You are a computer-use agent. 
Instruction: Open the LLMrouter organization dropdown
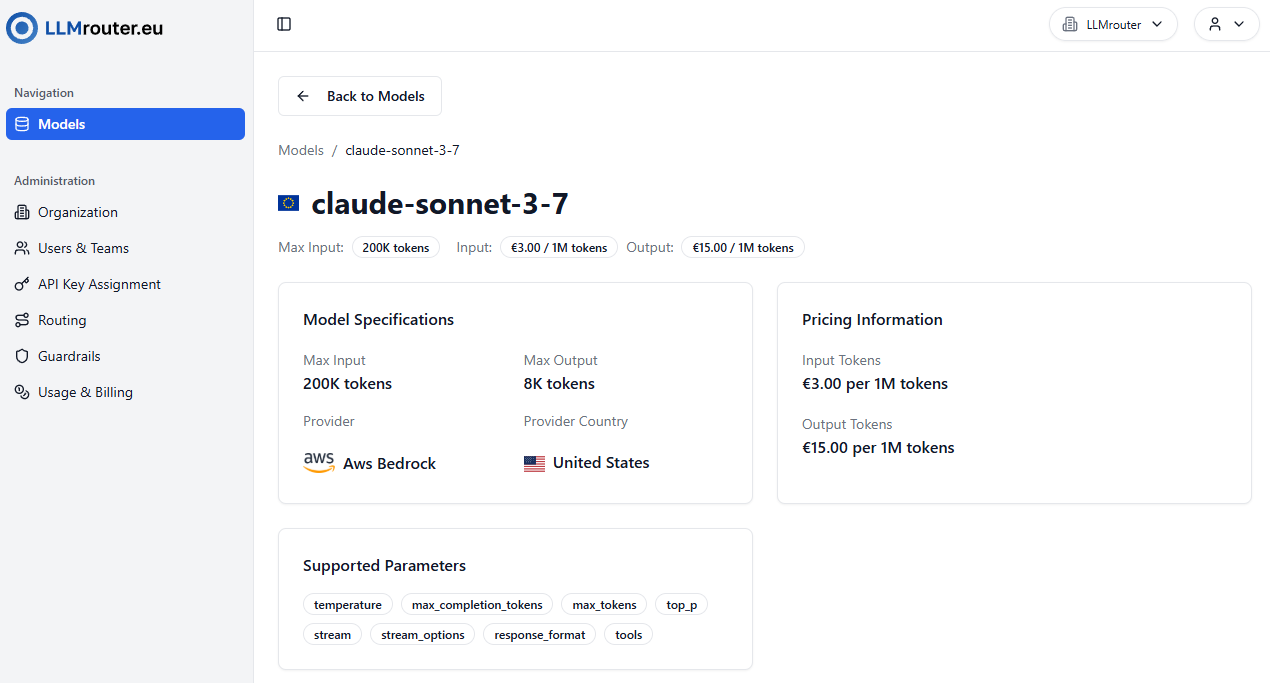tap(1113, 24)
